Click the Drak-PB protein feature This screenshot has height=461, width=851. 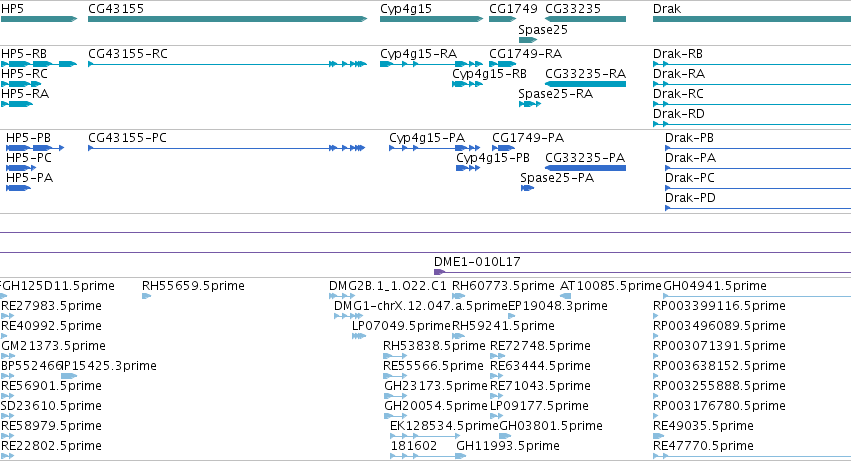pos(758,148)
